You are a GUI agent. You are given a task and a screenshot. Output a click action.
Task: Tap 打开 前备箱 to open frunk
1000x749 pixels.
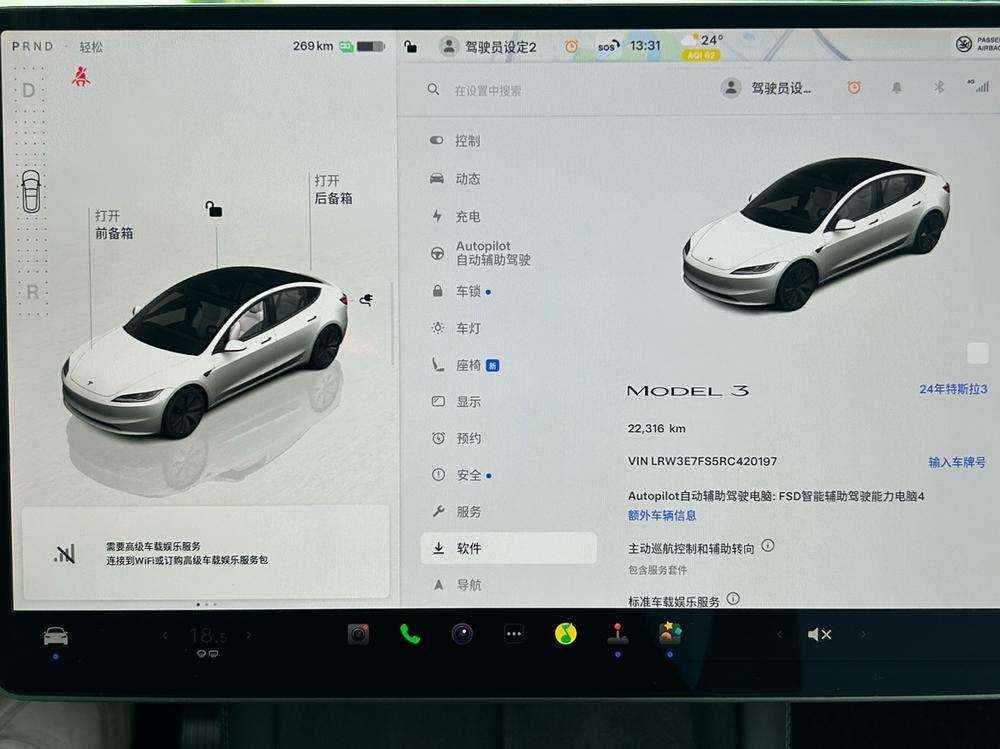click(x=114, y=225)
